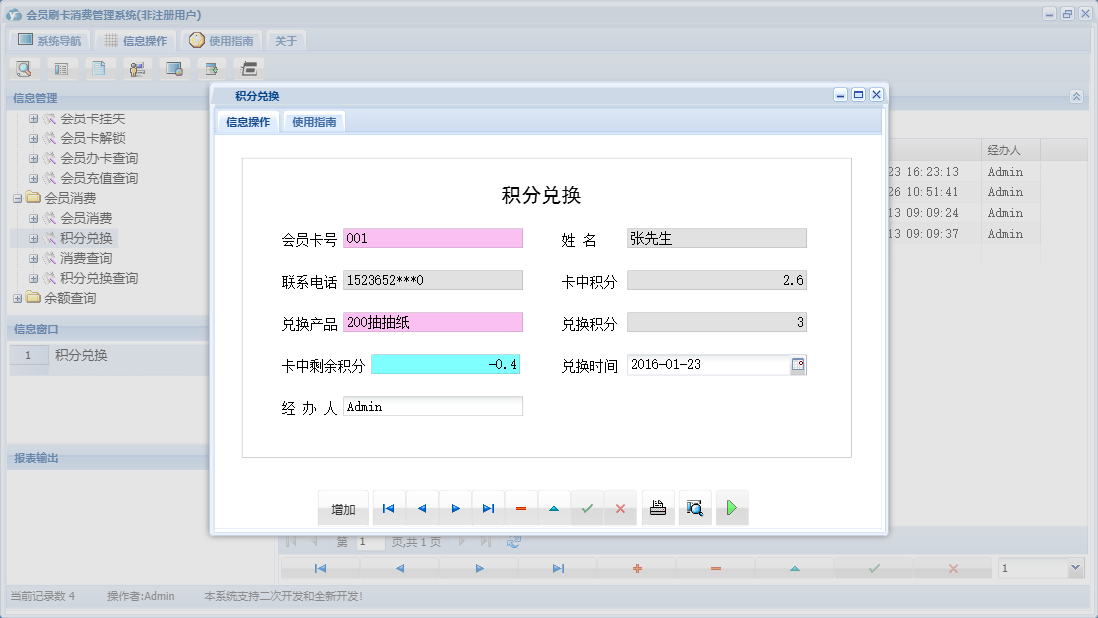Confirm the record with the green checkmark
The height and width of the screenshot is (618, 1098).
pyautogui.click(x=587, y=507)
